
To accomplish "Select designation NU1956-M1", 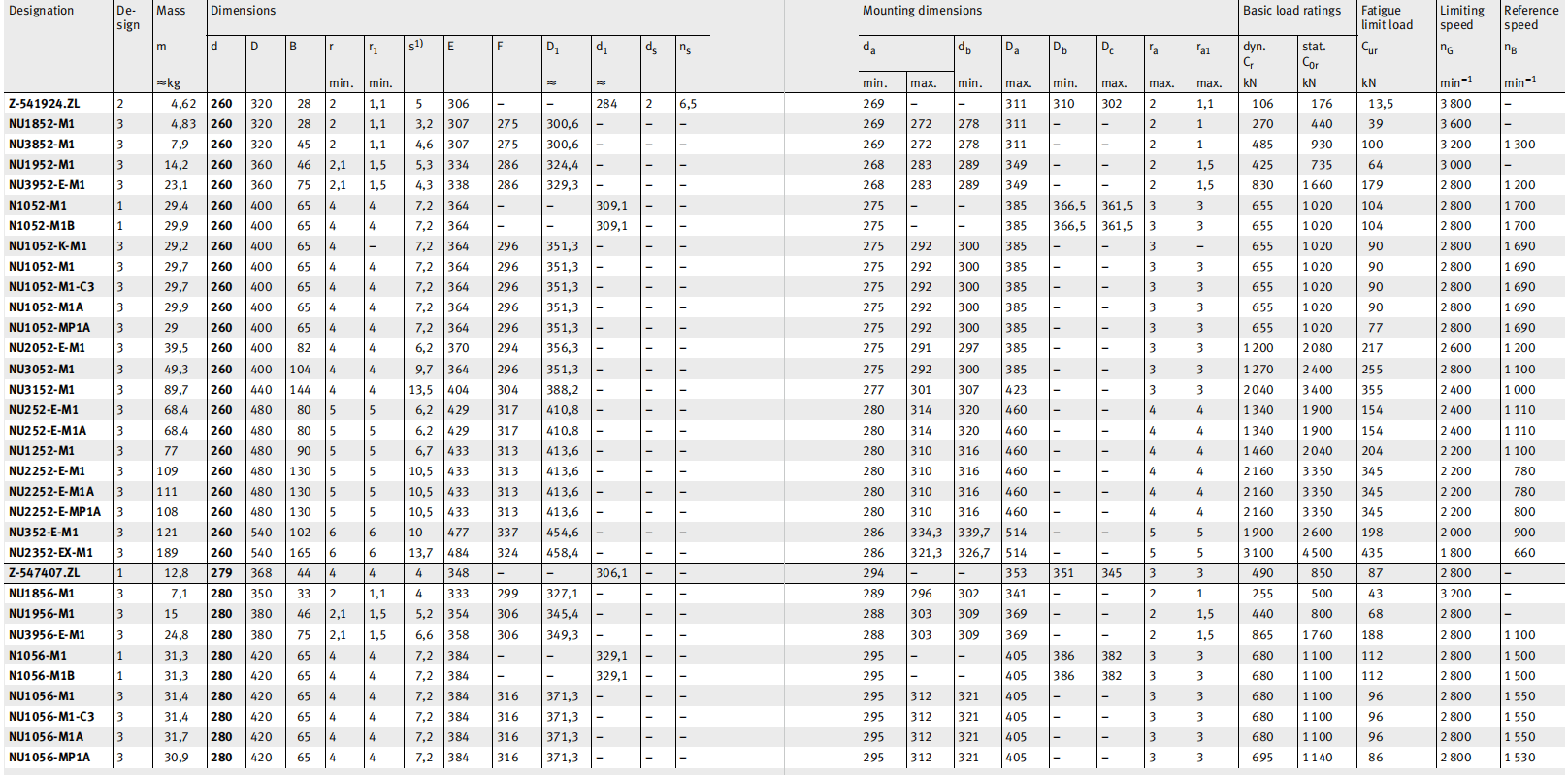I will coord(42,614).
